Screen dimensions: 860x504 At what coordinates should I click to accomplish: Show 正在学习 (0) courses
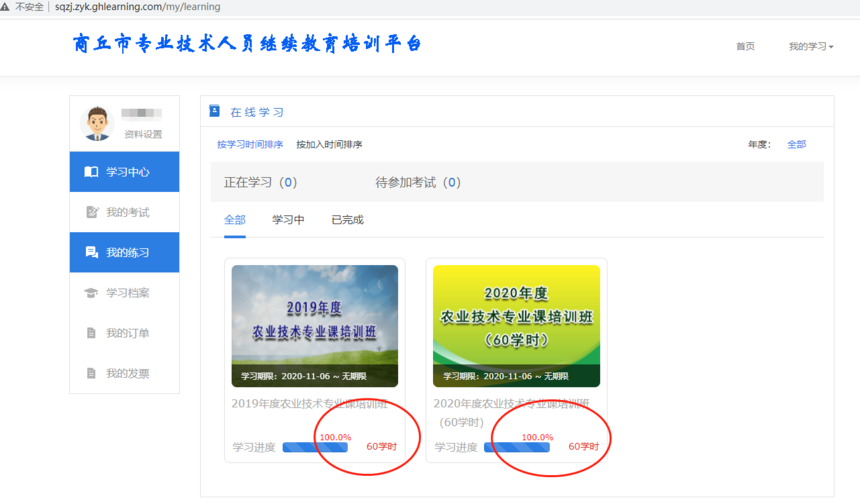pyautogui.click(x=261, y=182)
